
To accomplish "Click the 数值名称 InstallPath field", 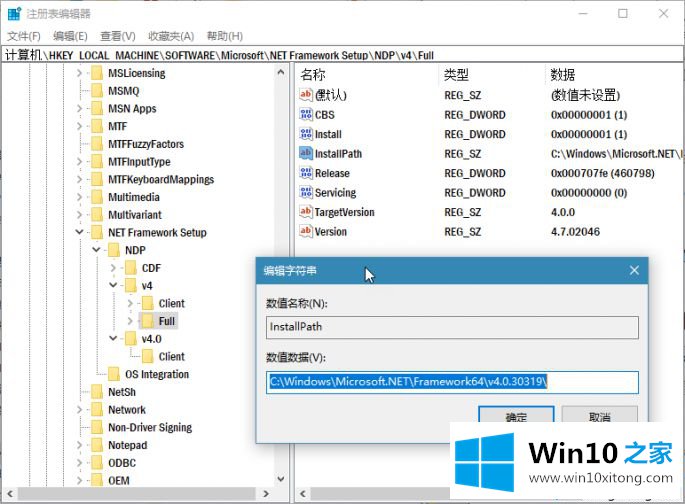I will pos(452,327).
